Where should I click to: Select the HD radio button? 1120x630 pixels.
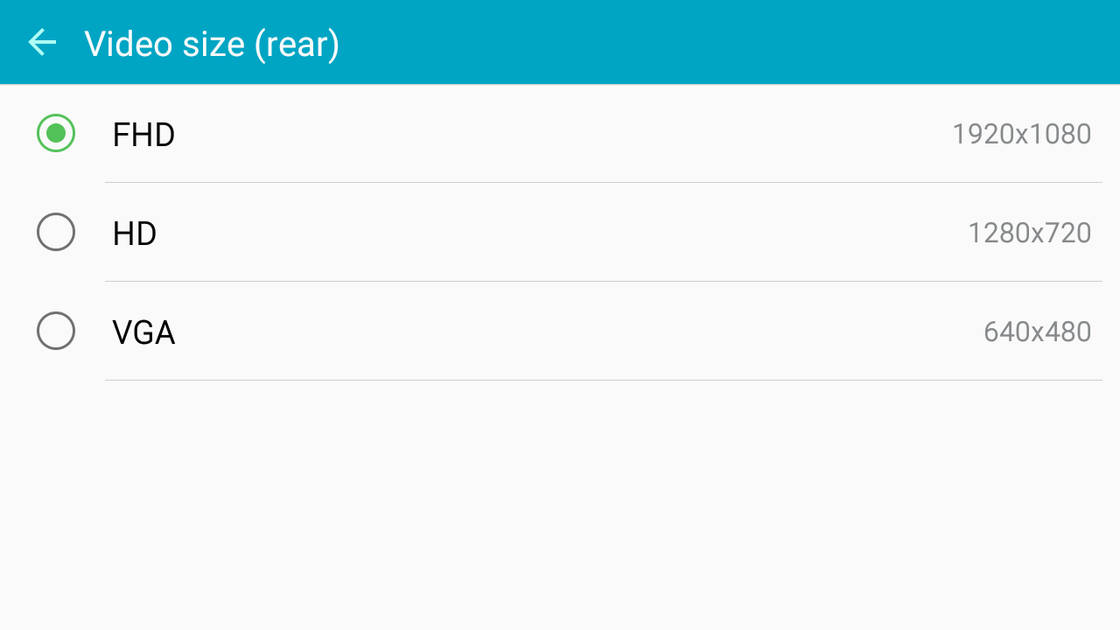(x=56, y=232)
